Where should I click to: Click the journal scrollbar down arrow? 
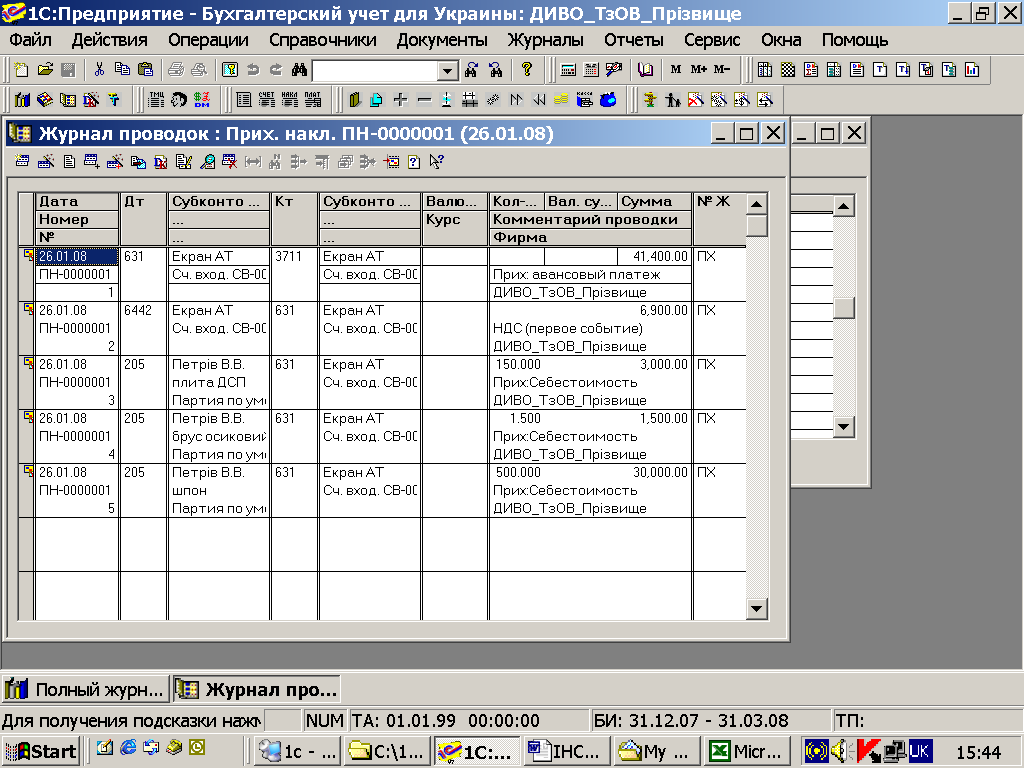756,609
